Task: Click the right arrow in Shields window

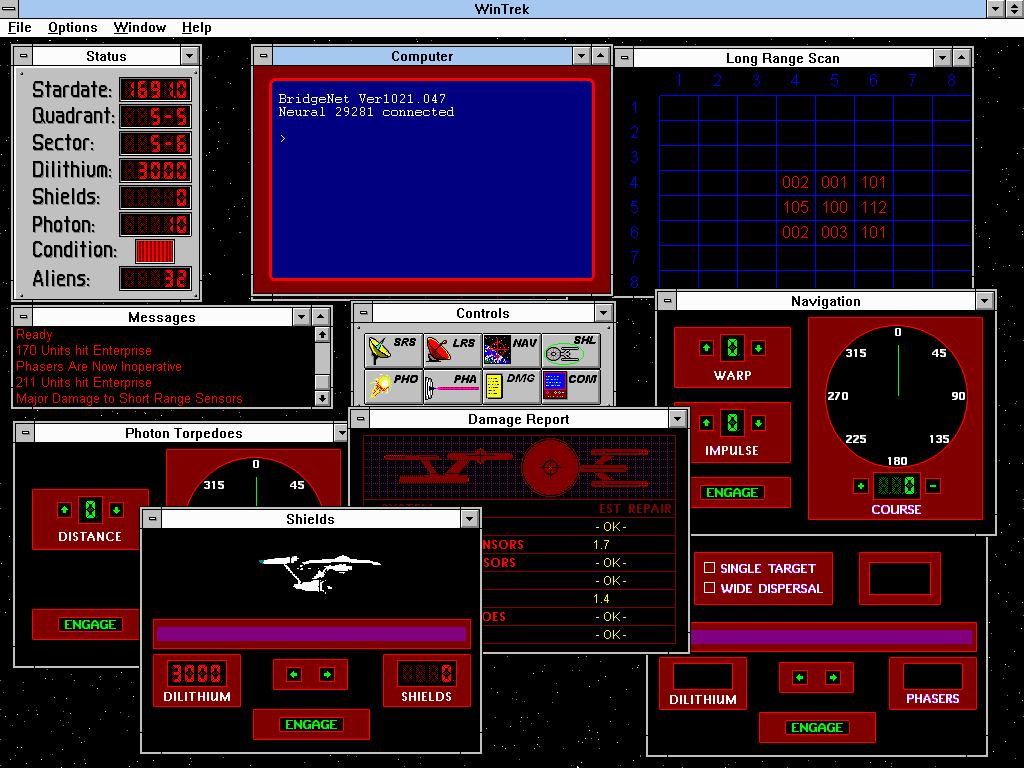Action: (x=327, y=675)
